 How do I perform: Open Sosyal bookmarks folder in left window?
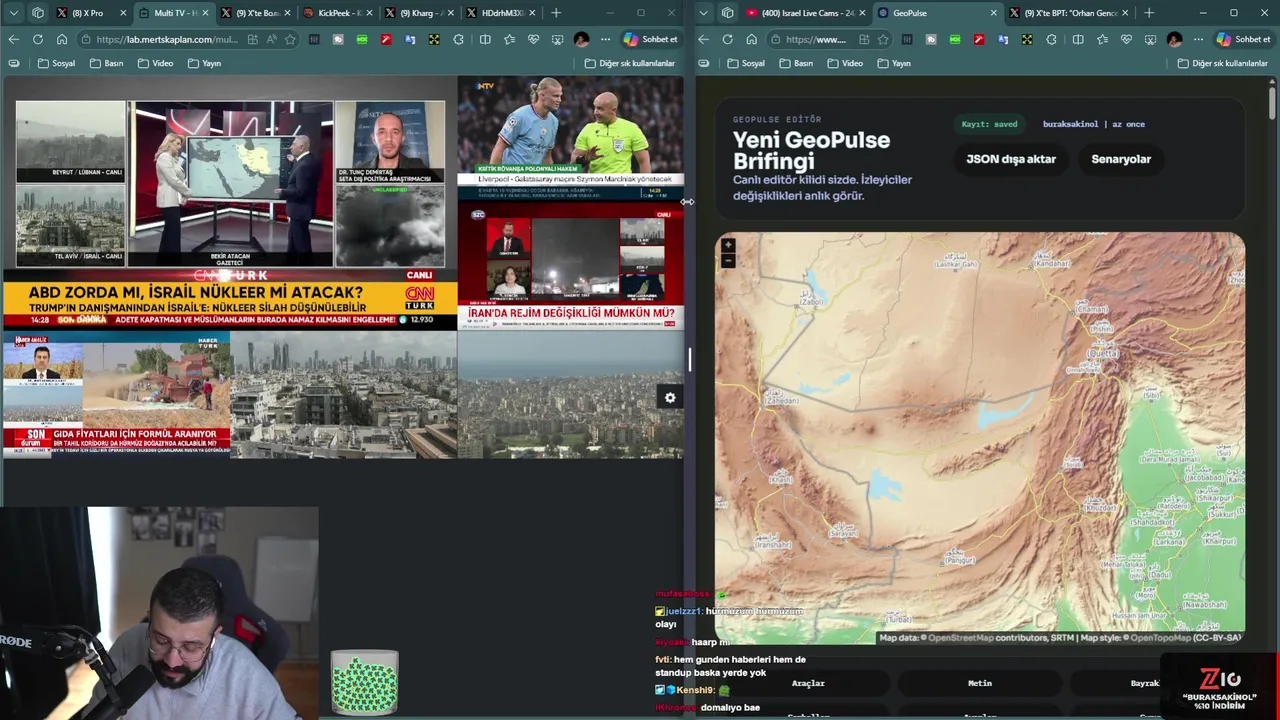56,63
